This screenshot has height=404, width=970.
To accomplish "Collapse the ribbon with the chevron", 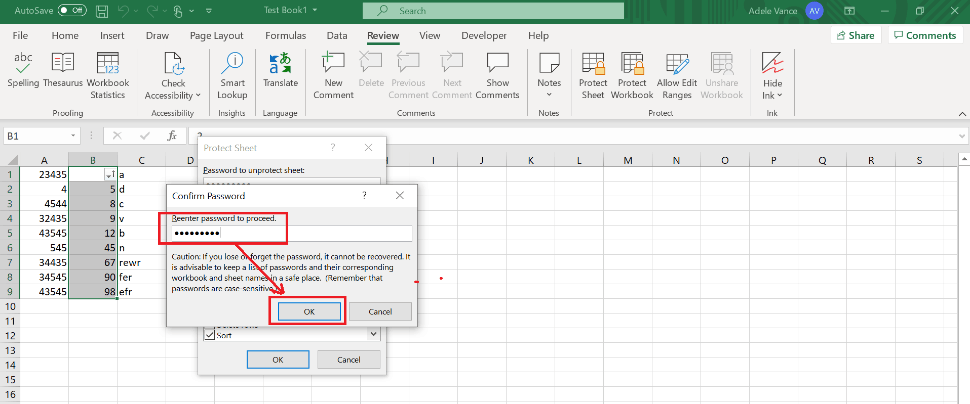I will (962, 114).
